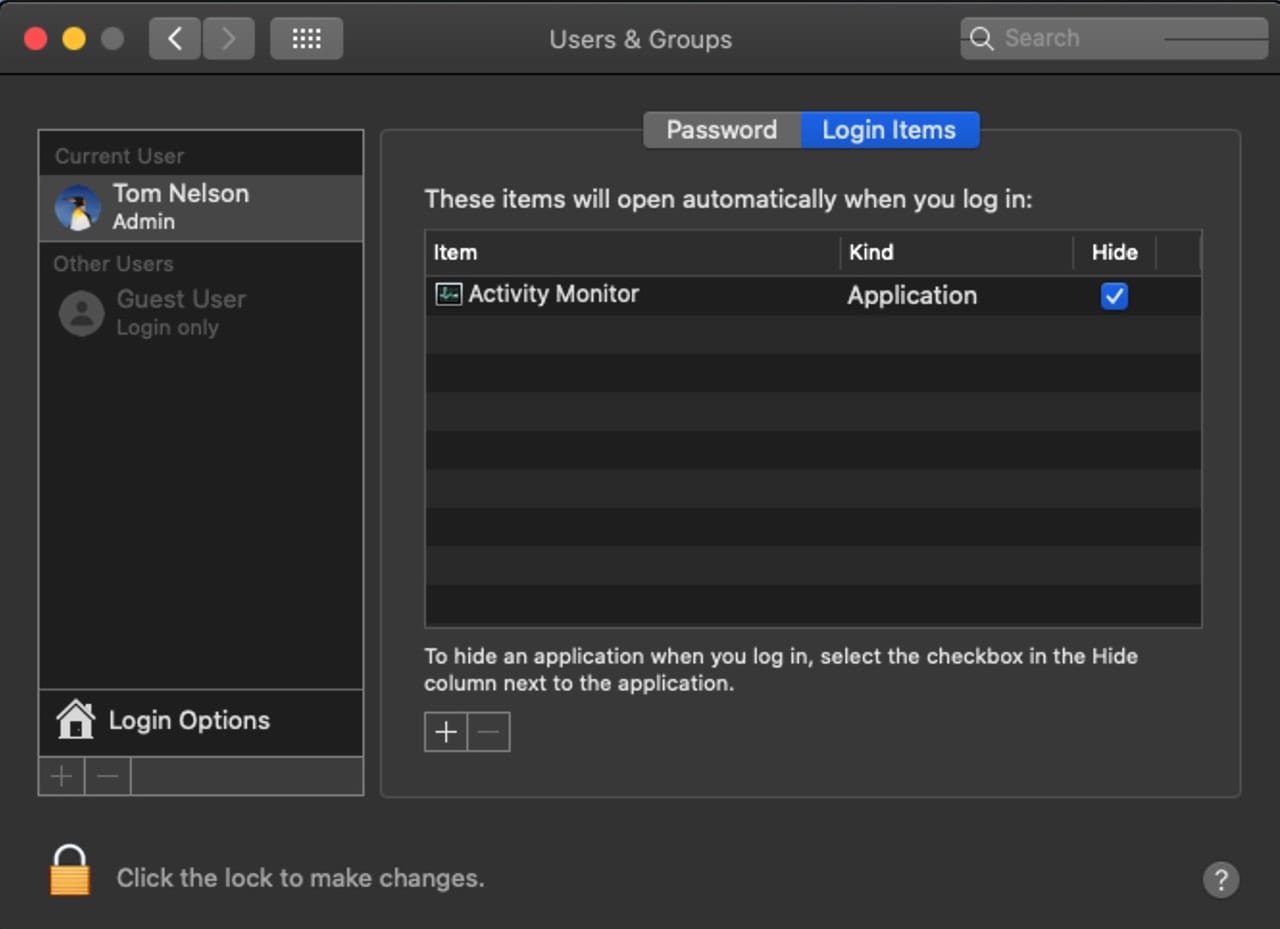Click the Activity Monitor app icon
The height and width of the screenshot is (929, 1280).
448,294
